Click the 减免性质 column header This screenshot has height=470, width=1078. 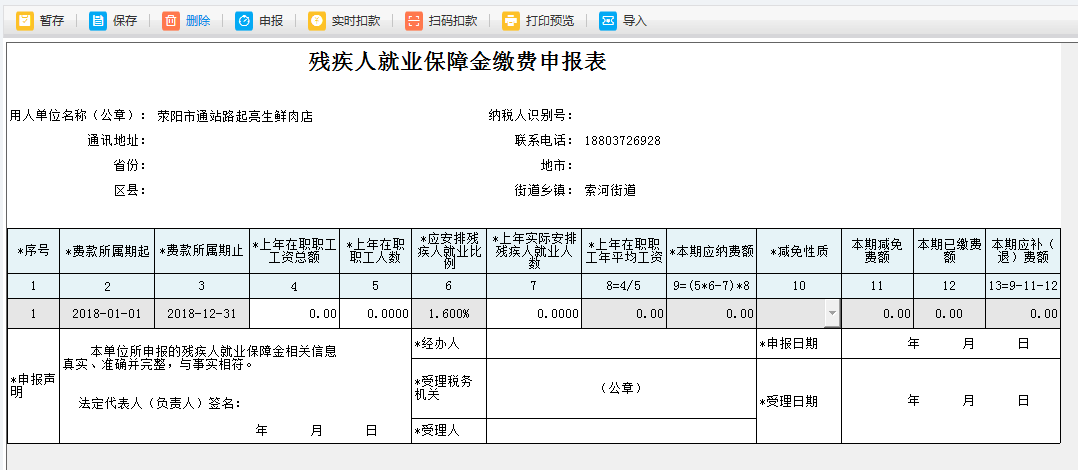click(799, 251)
